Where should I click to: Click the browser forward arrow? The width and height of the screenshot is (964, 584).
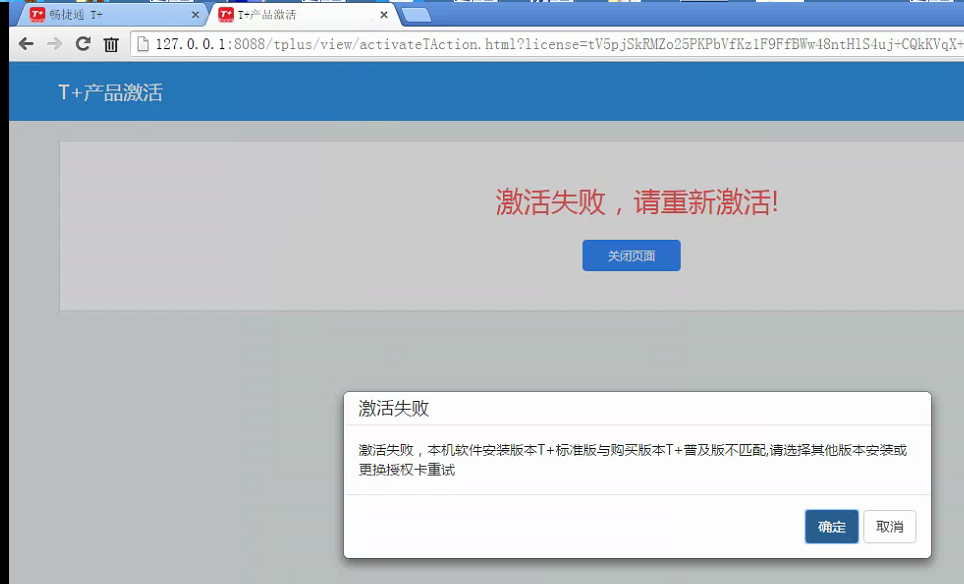click(54, 44)
